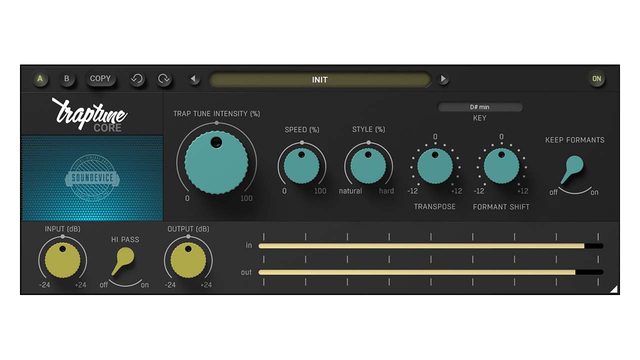640x360 pixels.
Task: Click the FORMANT SHIFT label
Action: tap(501, 207)
